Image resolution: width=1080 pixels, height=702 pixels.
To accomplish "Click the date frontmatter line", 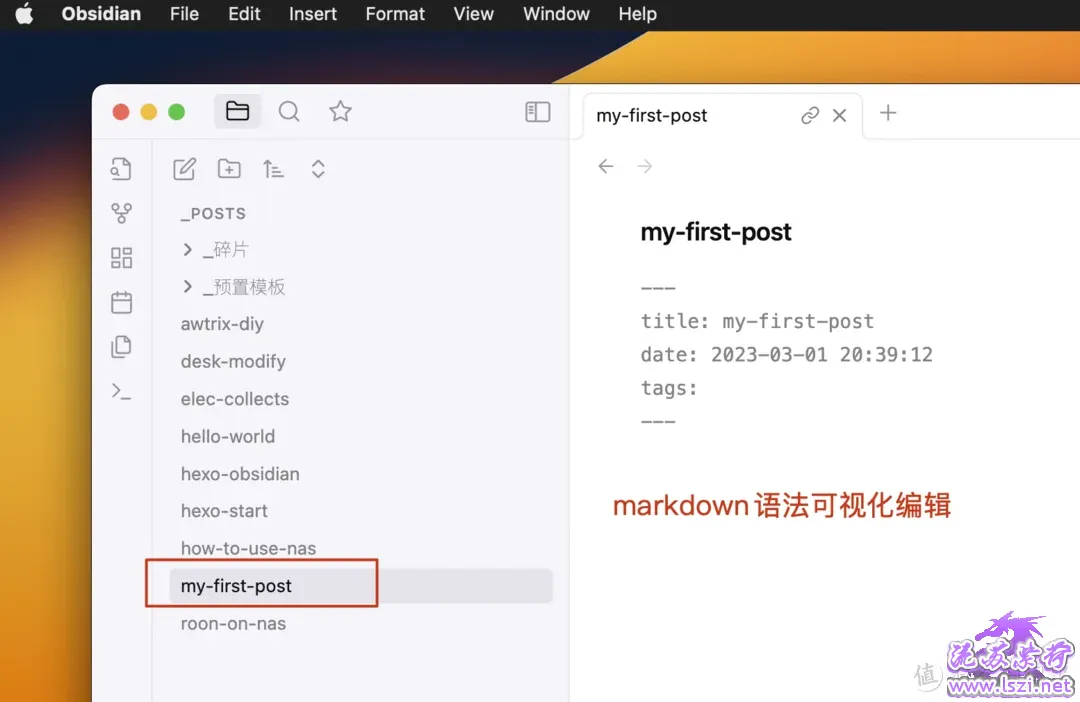I will click(787, 354).
